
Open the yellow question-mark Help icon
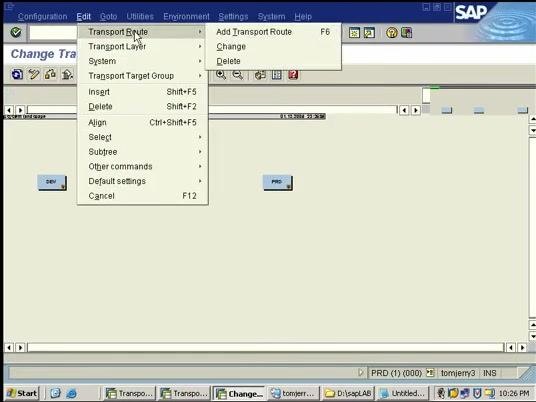pyautogui.click(x=392, y=33)
